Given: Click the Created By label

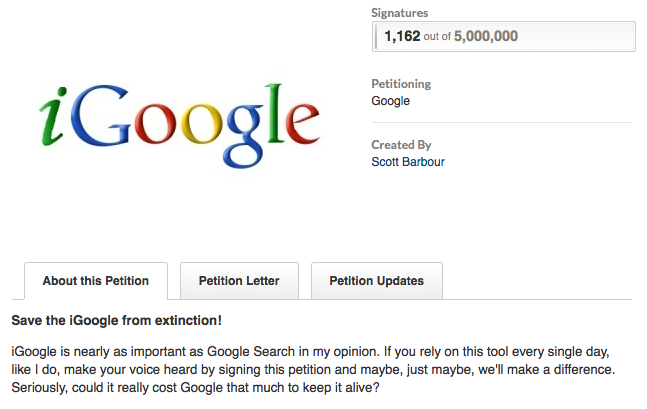Looking at the screenshot, I should [x=400, y=145].
